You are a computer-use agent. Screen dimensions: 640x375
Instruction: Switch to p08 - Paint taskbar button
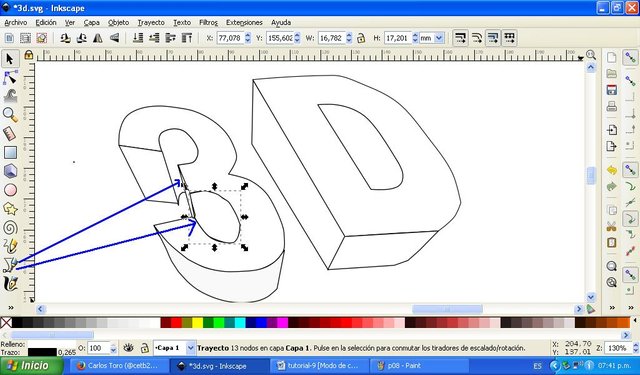[x=419, y=366]
